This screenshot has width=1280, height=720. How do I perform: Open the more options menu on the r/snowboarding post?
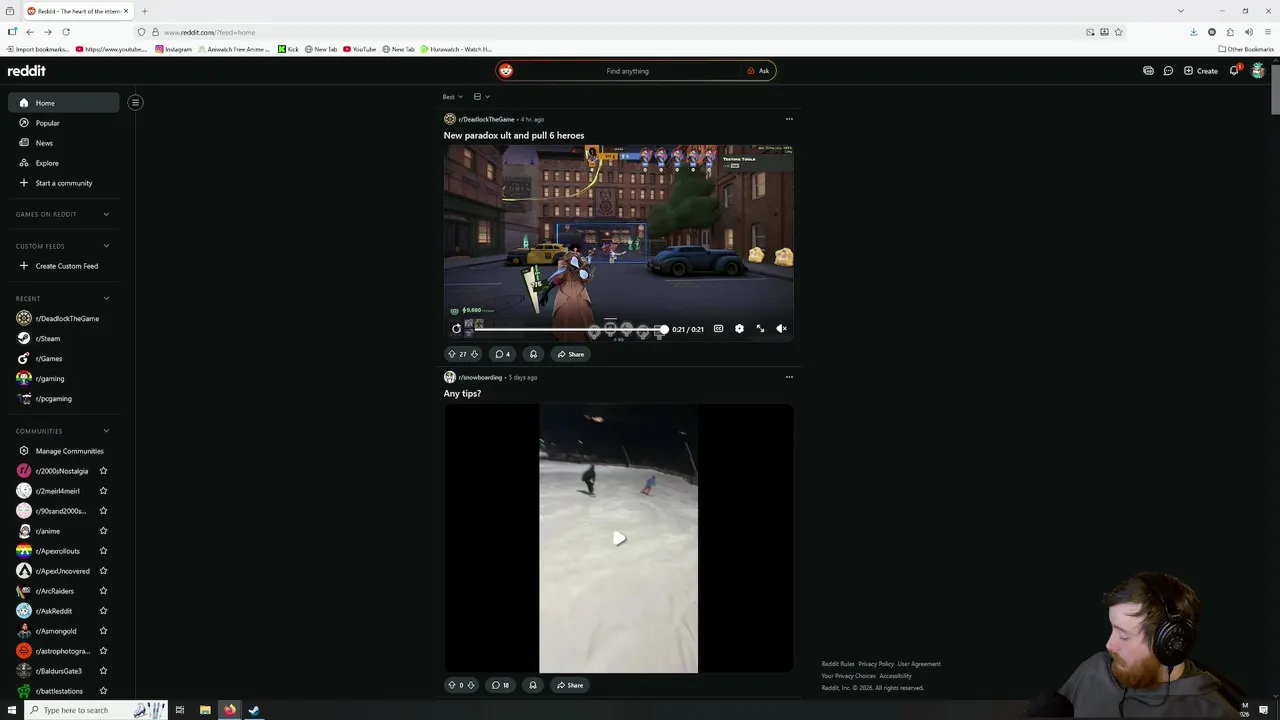789,377
